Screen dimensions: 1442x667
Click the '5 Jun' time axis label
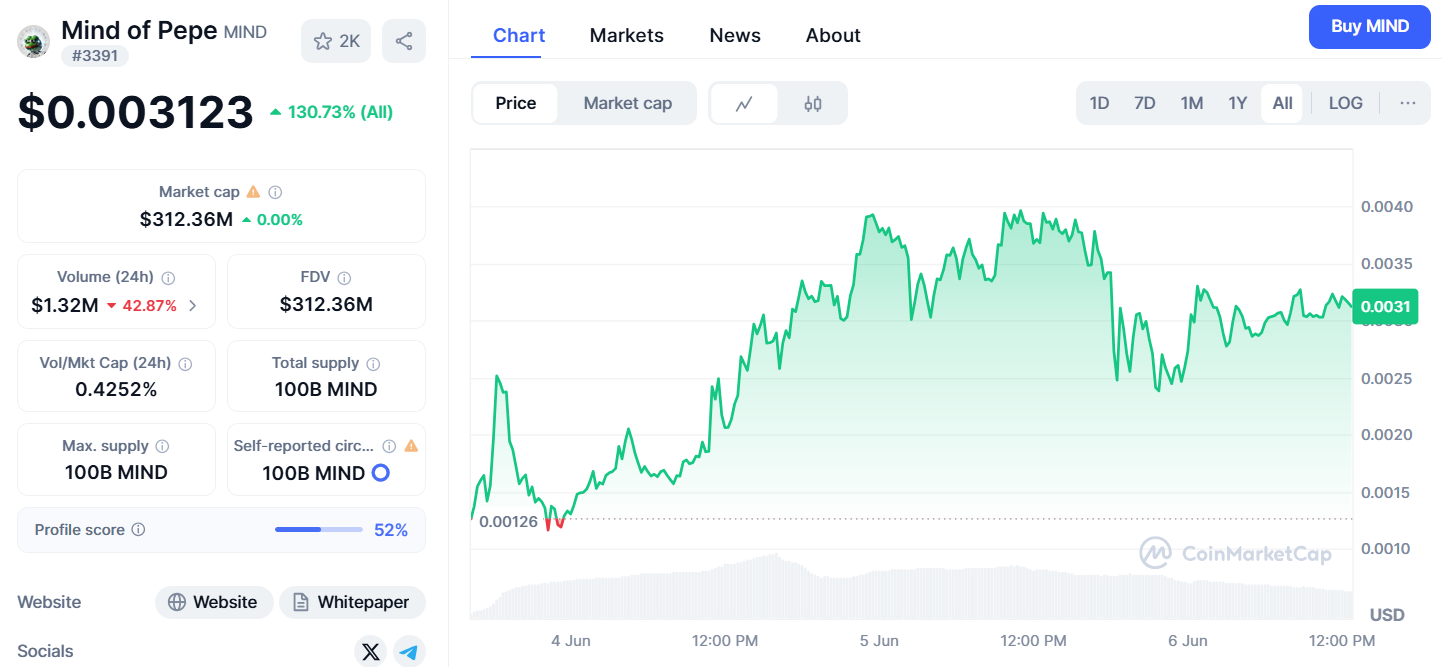click(879, 640)
